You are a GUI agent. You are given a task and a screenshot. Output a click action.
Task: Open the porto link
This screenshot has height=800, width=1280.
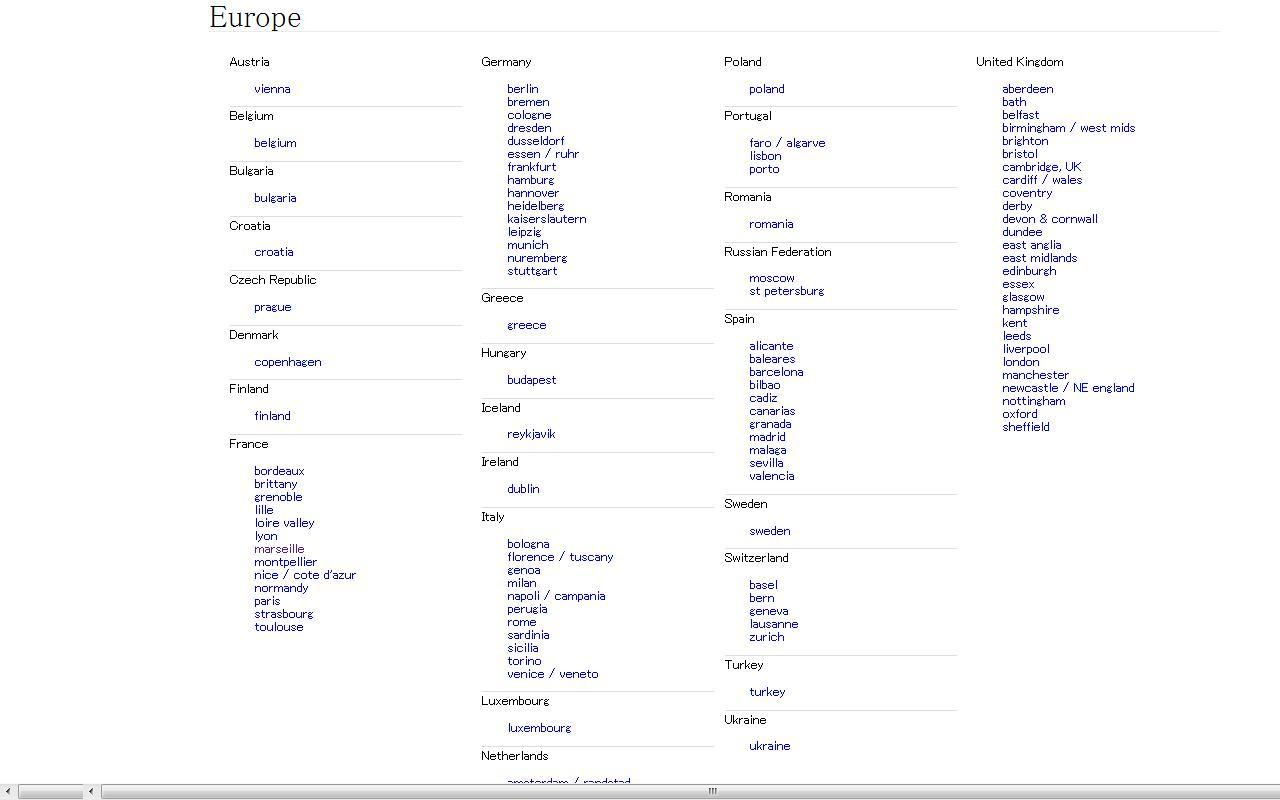pos(764,169)
